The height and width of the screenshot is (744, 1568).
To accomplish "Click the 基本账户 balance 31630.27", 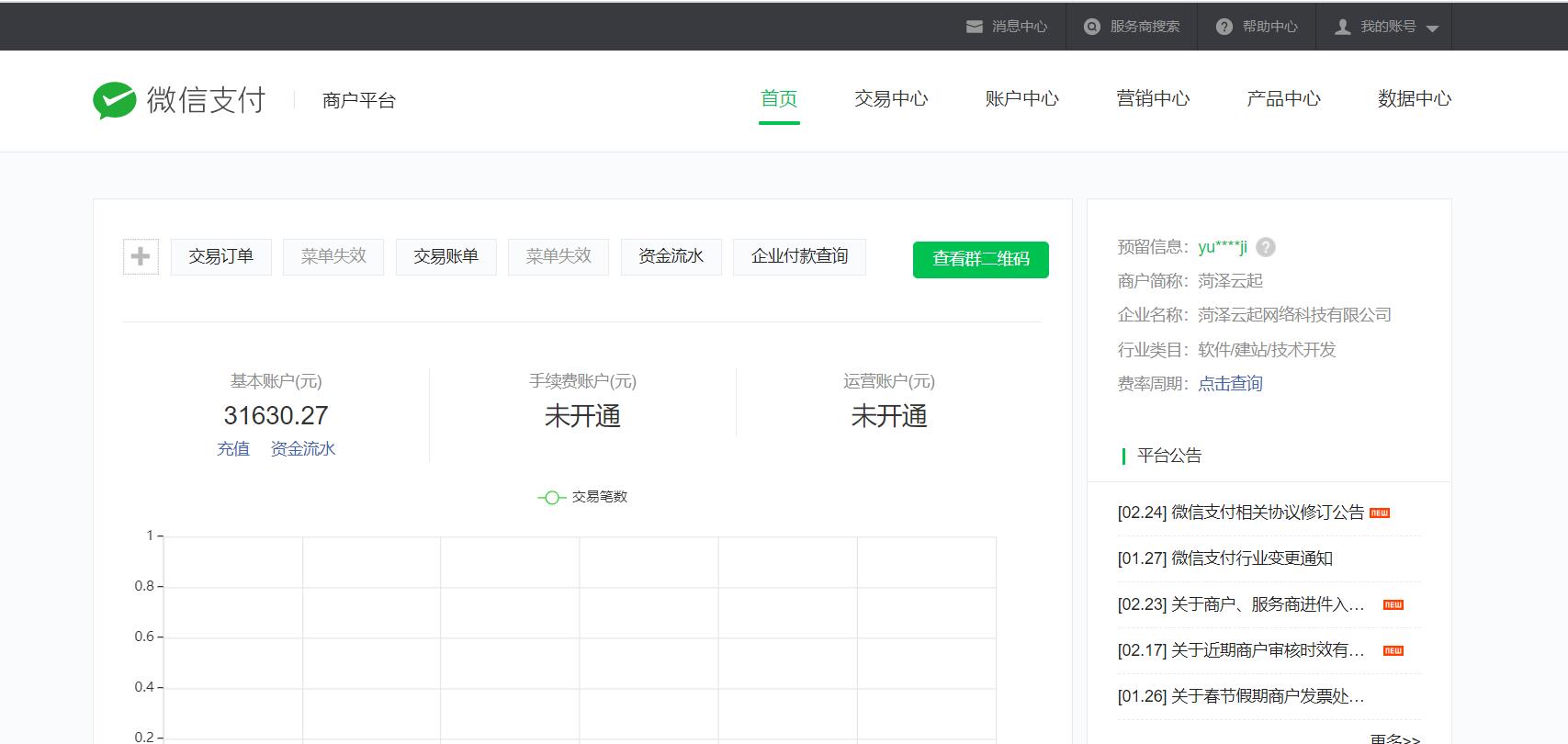I will coord(276,416).
